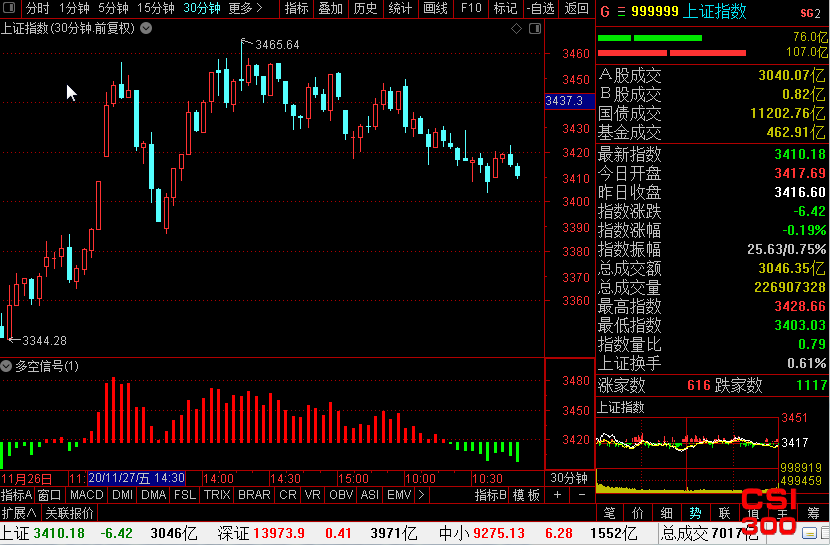The height and width of the screenshot is (545, 830).
Task: Click 返回 to go back
Action: pyautogui.click(x=576, y=8)
